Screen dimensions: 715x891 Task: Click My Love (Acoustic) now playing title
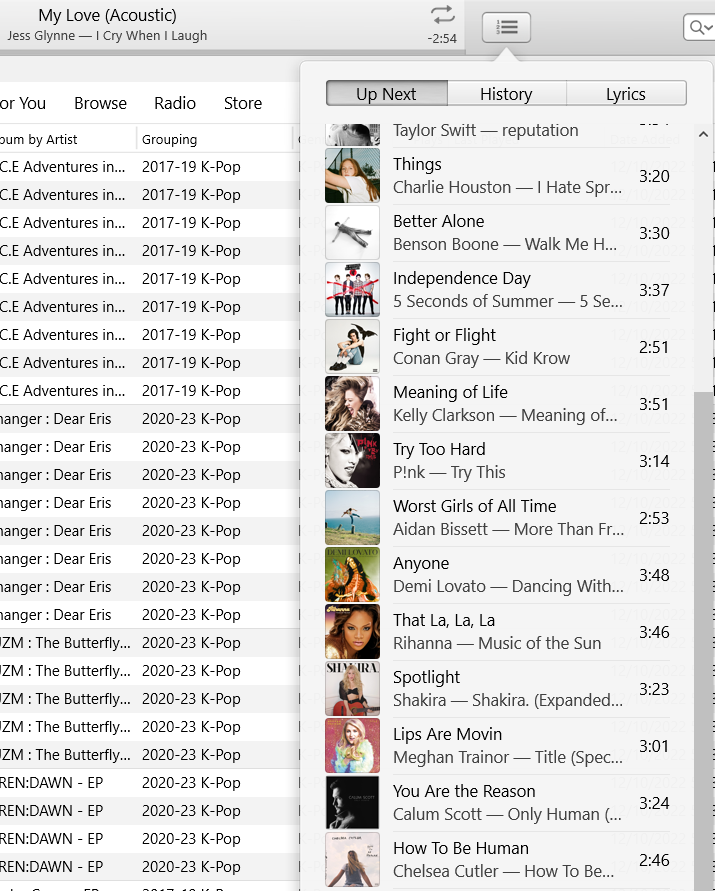tap(107, 15)
